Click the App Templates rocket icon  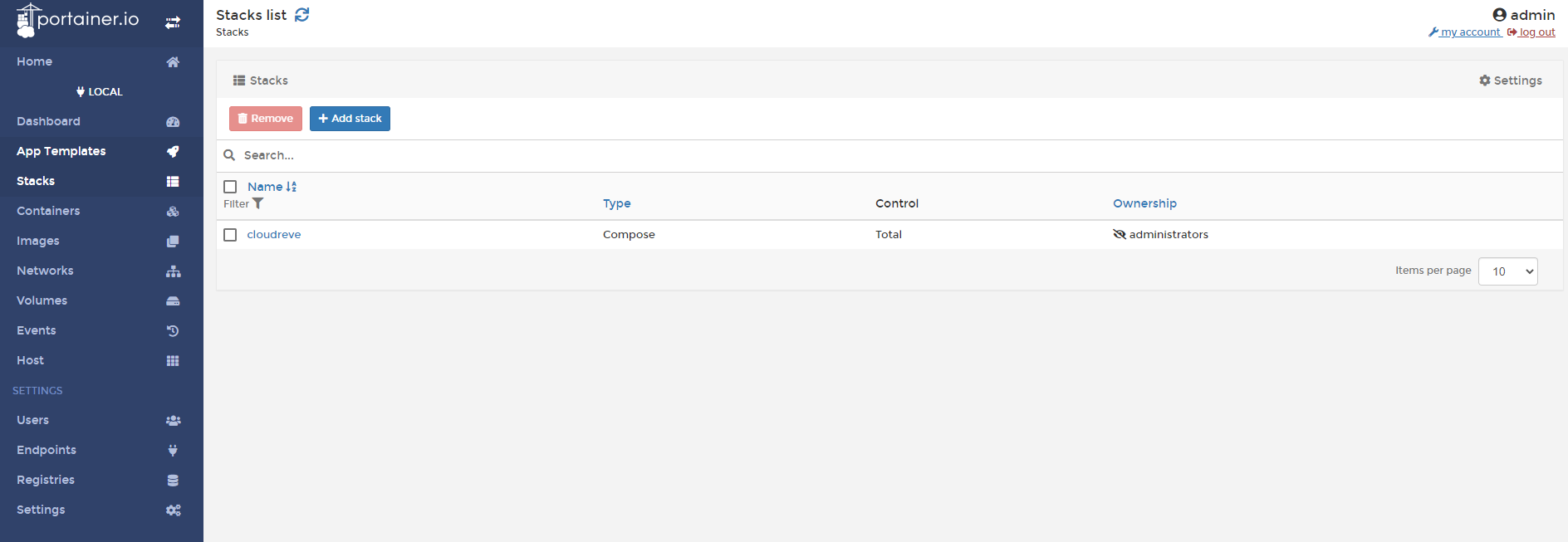pyautogui.click(x=173, y=152)
